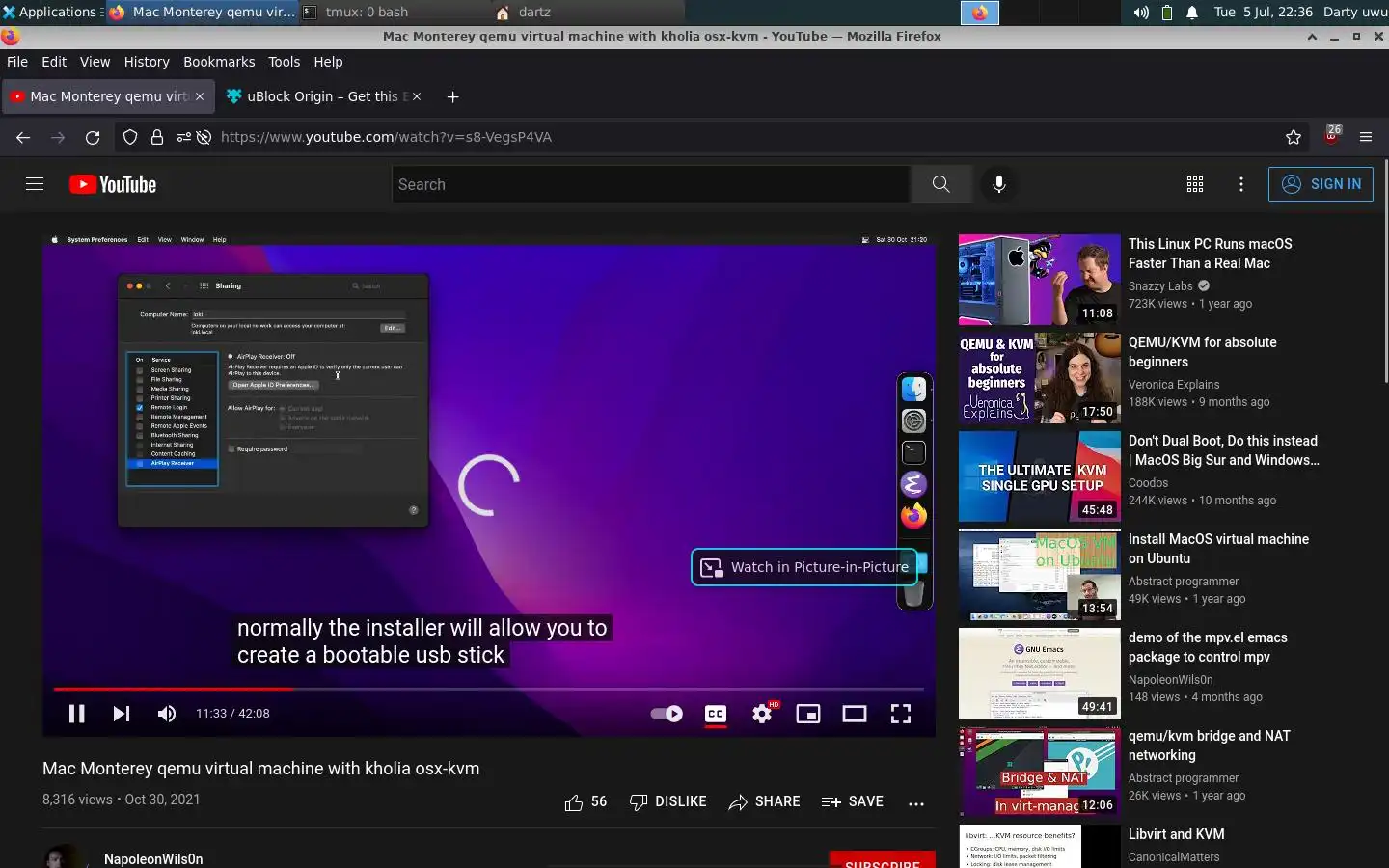Open the File menu
The width and height of the screenshot is (1389, 868).
17,62
